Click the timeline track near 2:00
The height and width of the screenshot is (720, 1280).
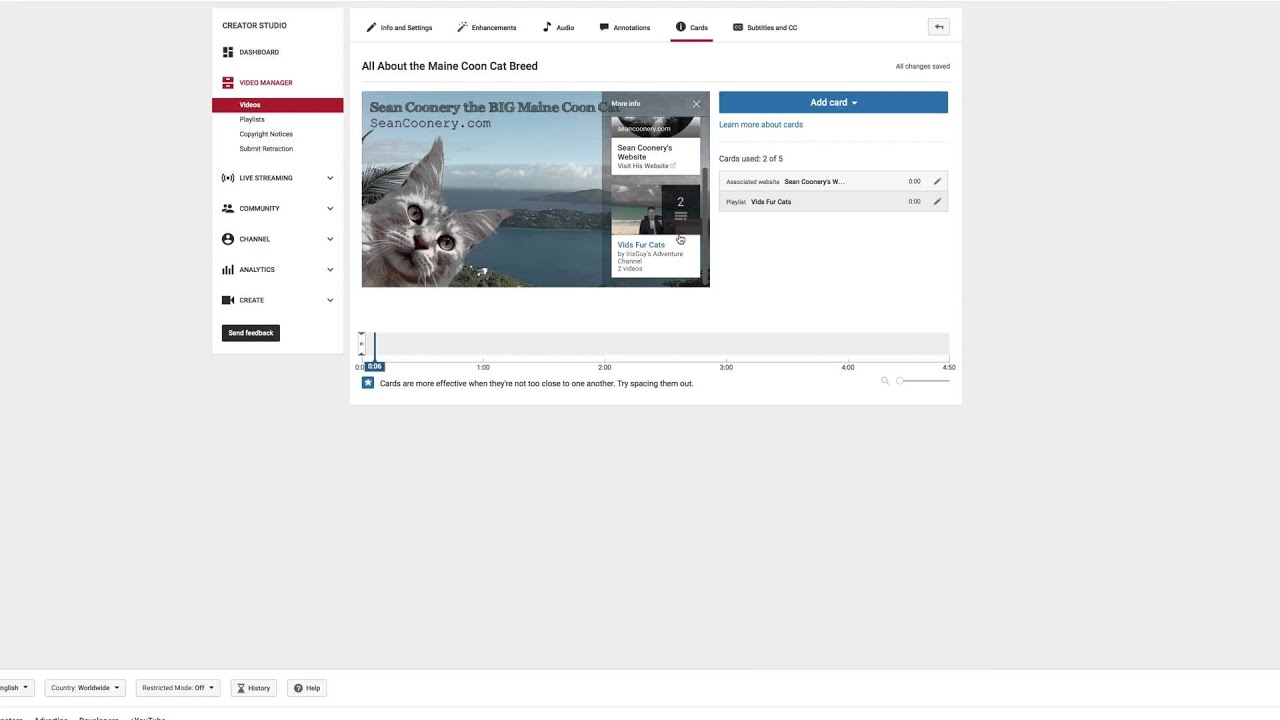tap(605, 345)
